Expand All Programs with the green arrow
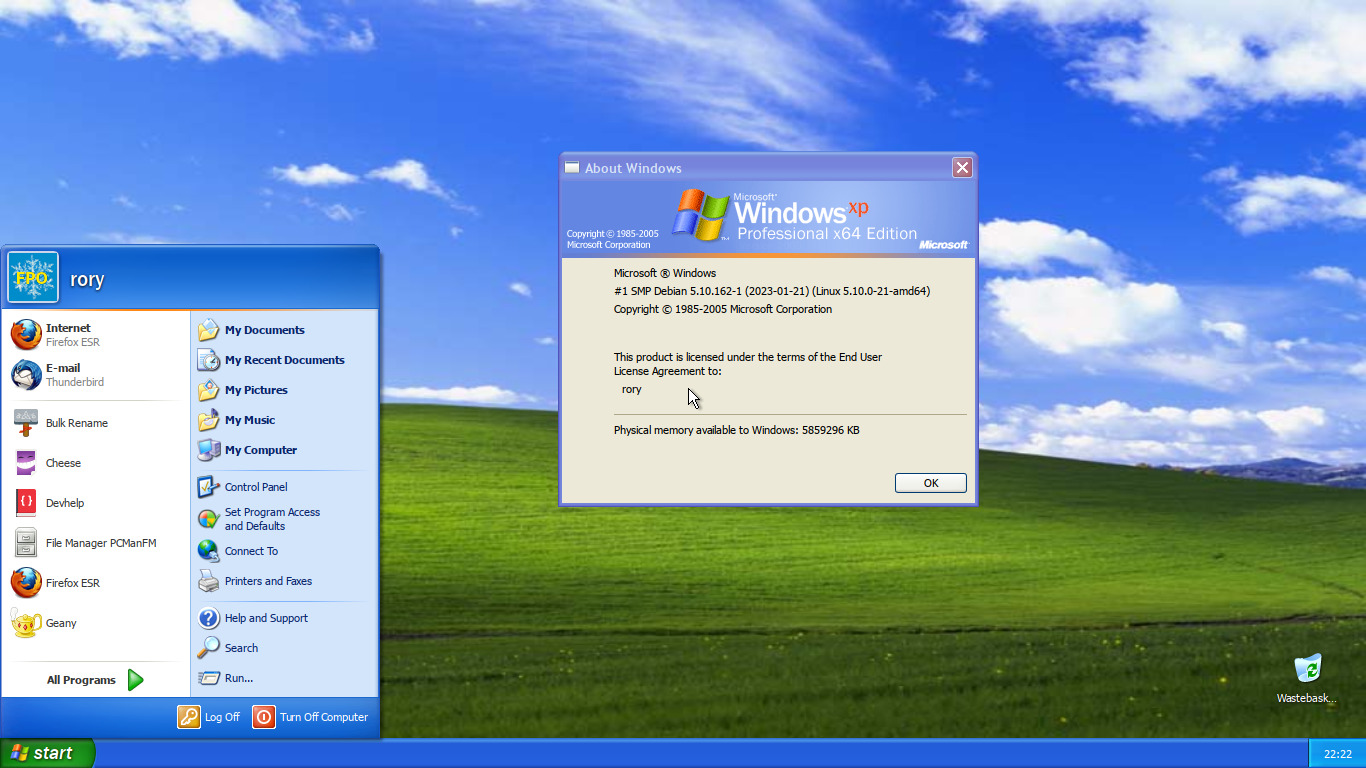 point(136,680)
